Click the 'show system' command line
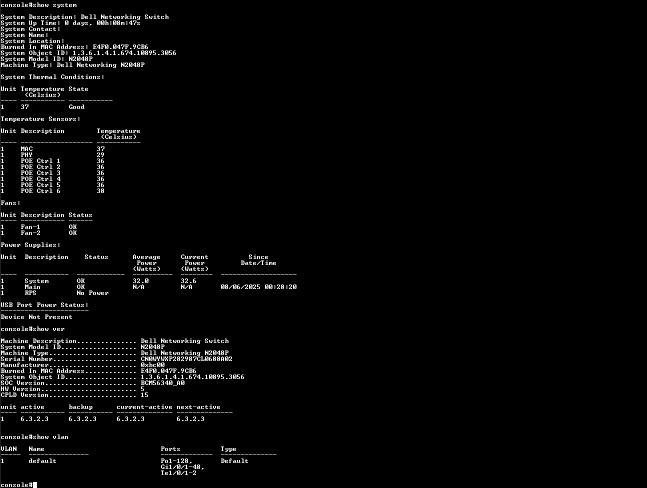 point(39,5)
